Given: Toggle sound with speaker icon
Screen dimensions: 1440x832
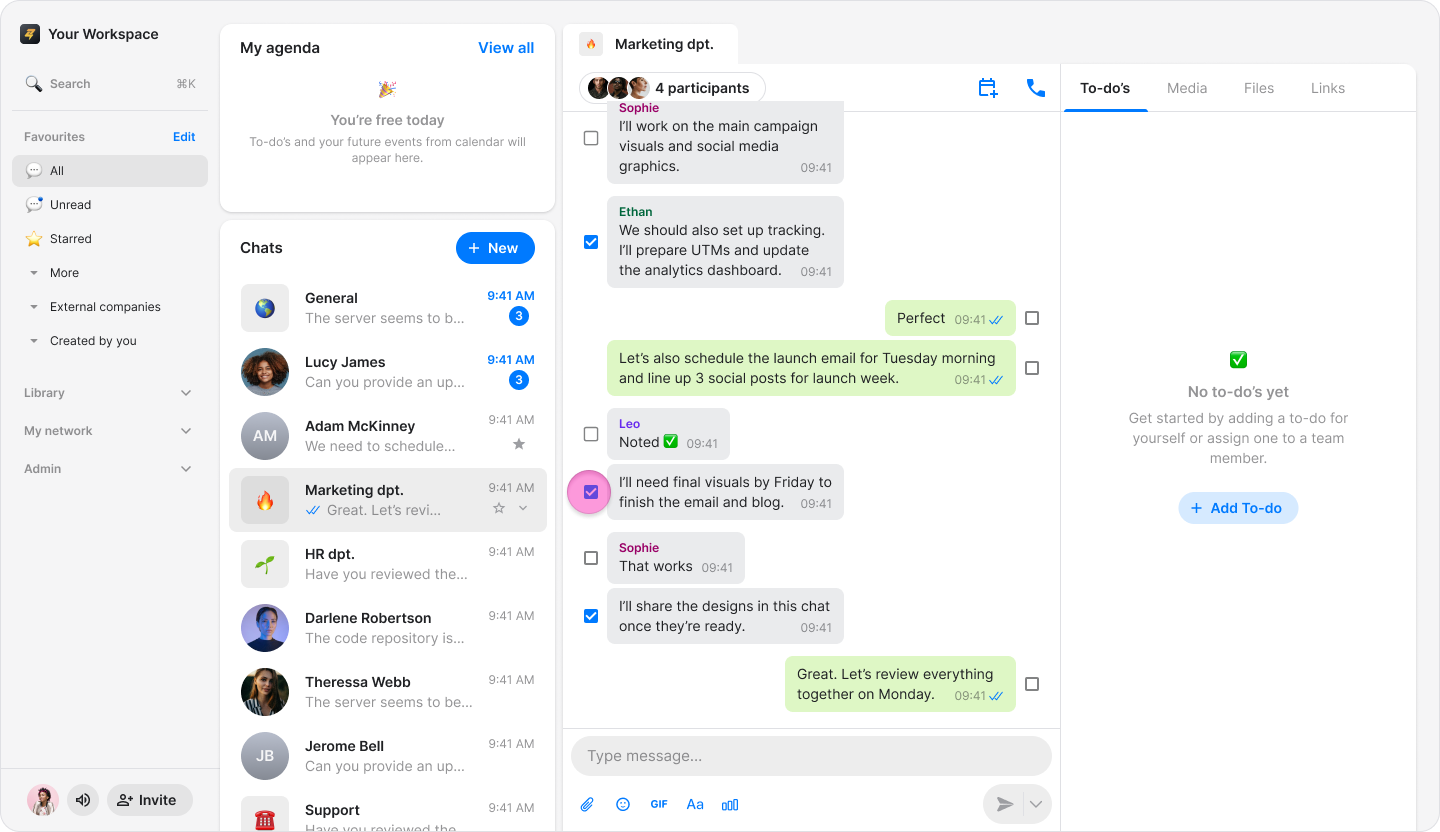Looking at the screenshot, I should pyautogui.click(x=83, y=800).
